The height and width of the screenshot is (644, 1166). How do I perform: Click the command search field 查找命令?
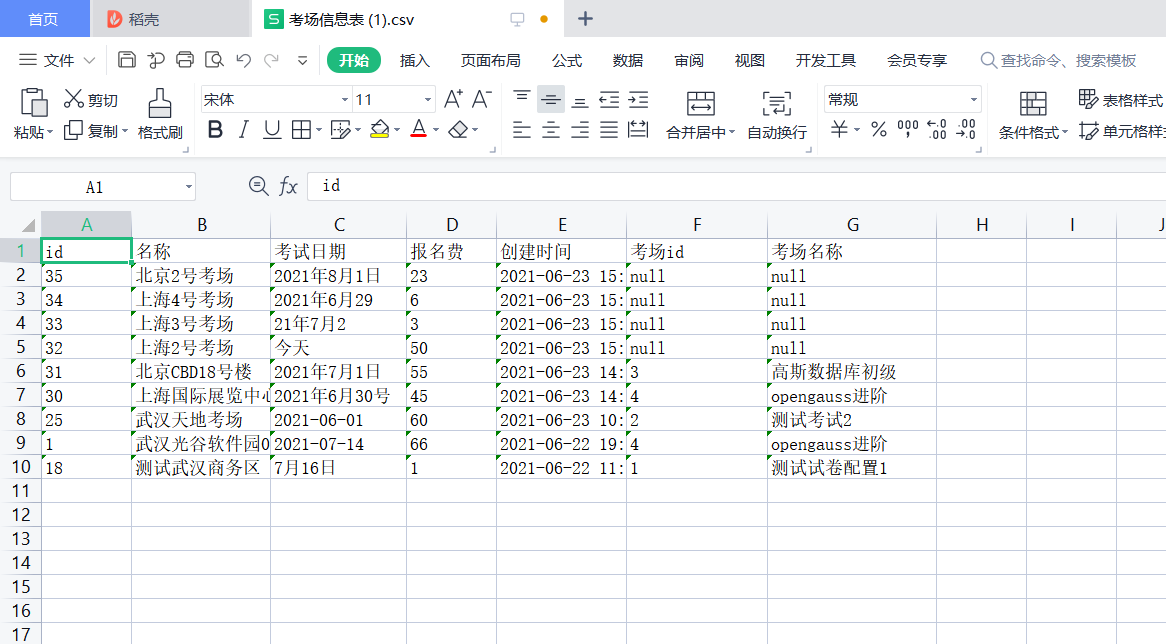(1059, 60)
